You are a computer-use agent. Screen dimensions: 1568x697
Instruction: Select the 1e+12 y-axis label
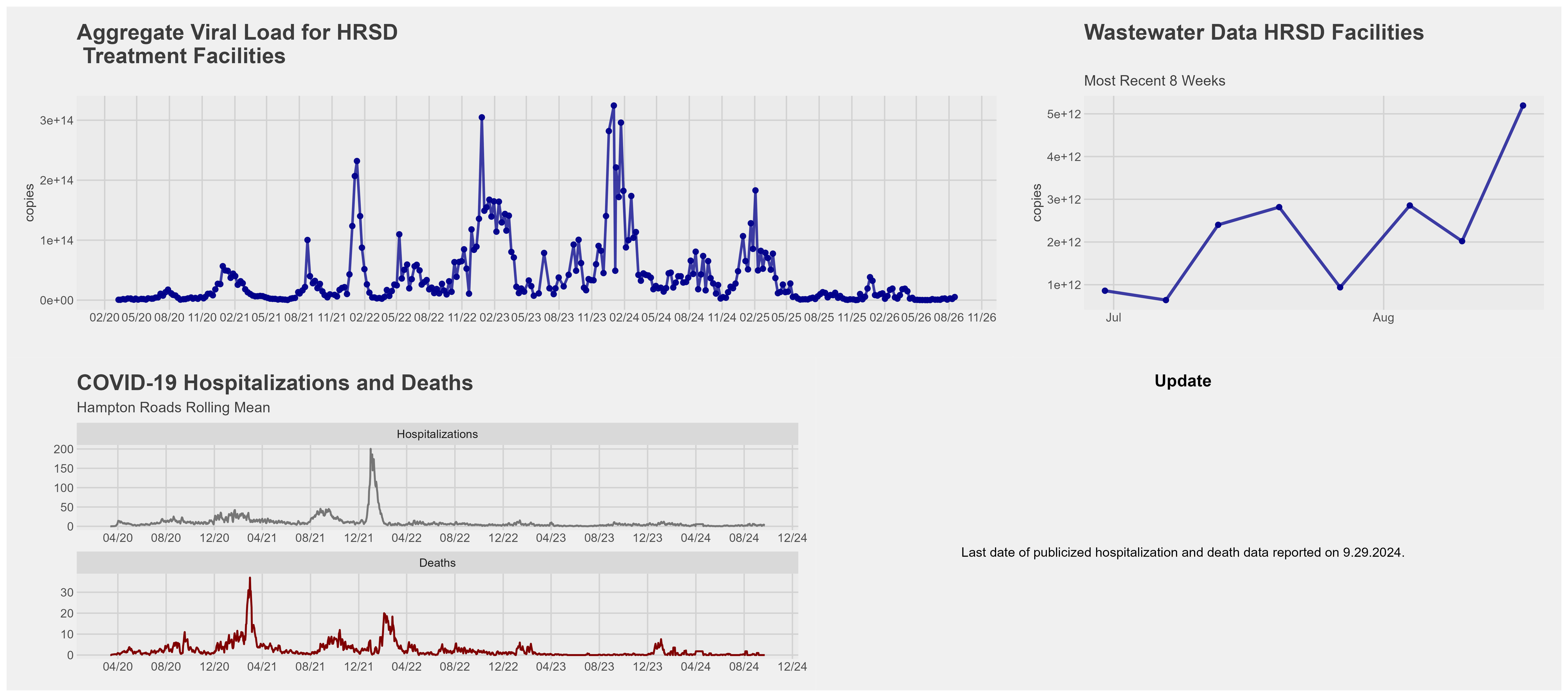click(1064, 285)
